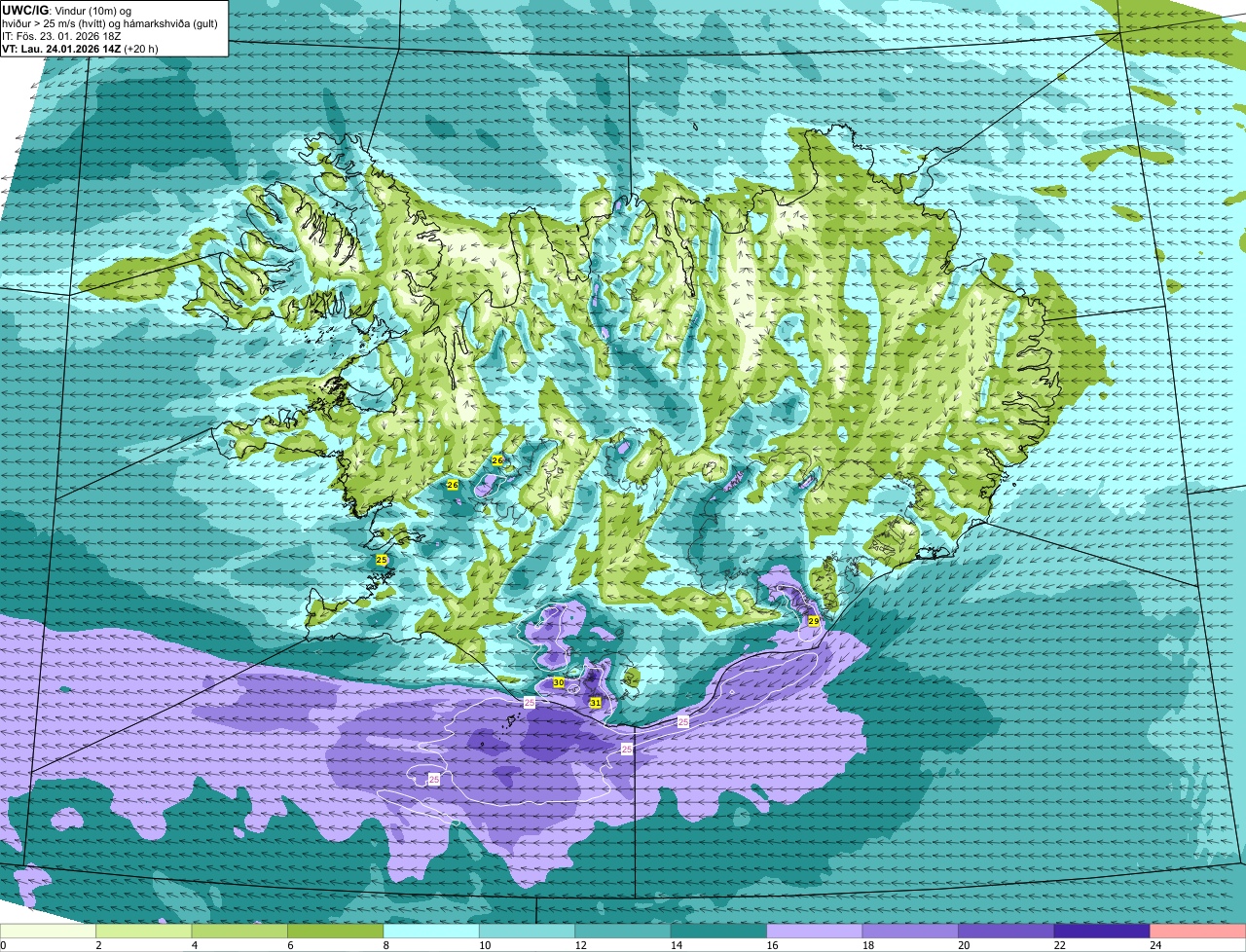This screenshot has width=1246, height=952.
Task: Select the yellow '29' peak gust marker
Action: pos(813,620)
